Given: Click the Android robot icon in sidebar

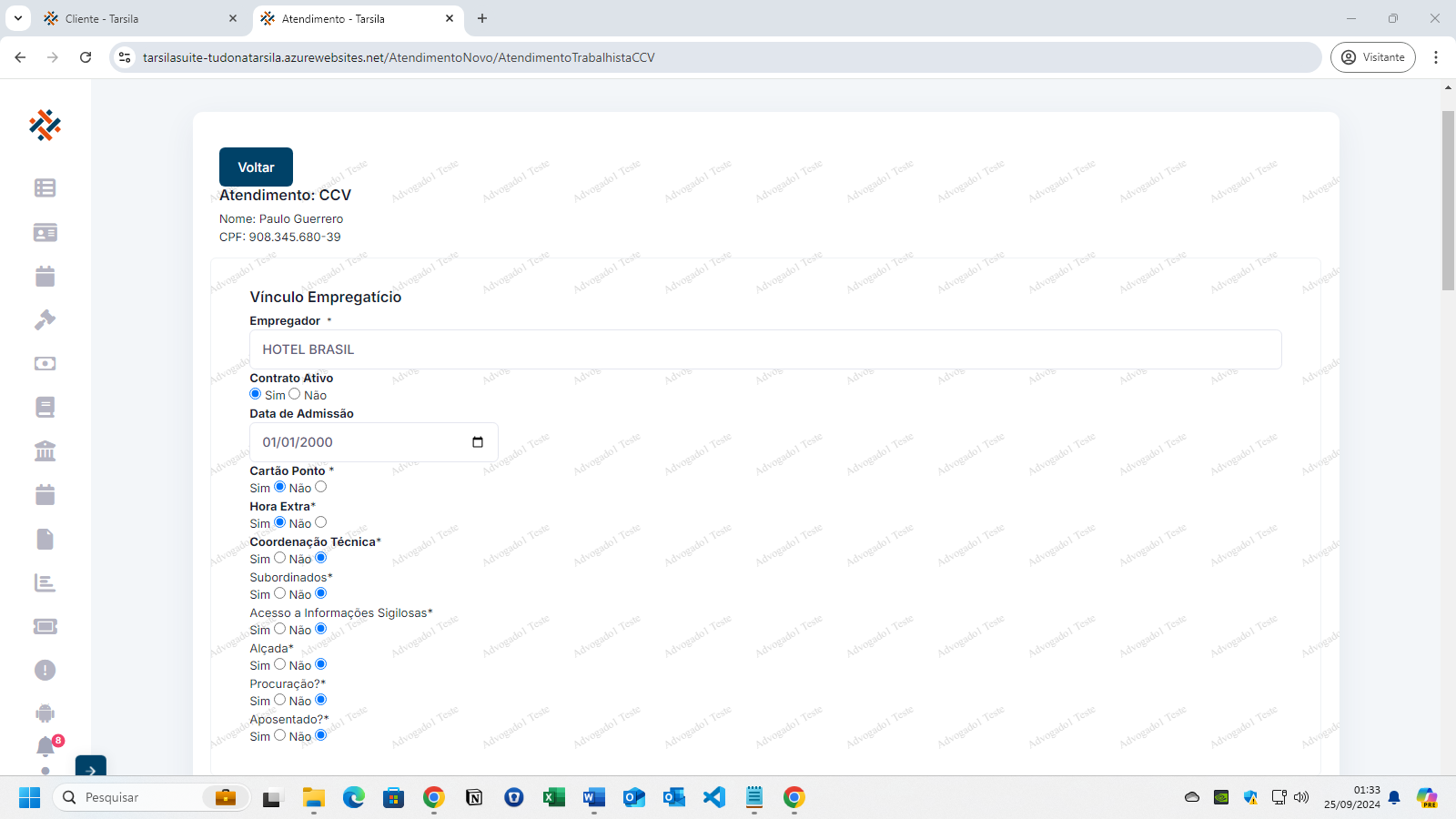Looking at the screenshot, I should pos(45,713).
